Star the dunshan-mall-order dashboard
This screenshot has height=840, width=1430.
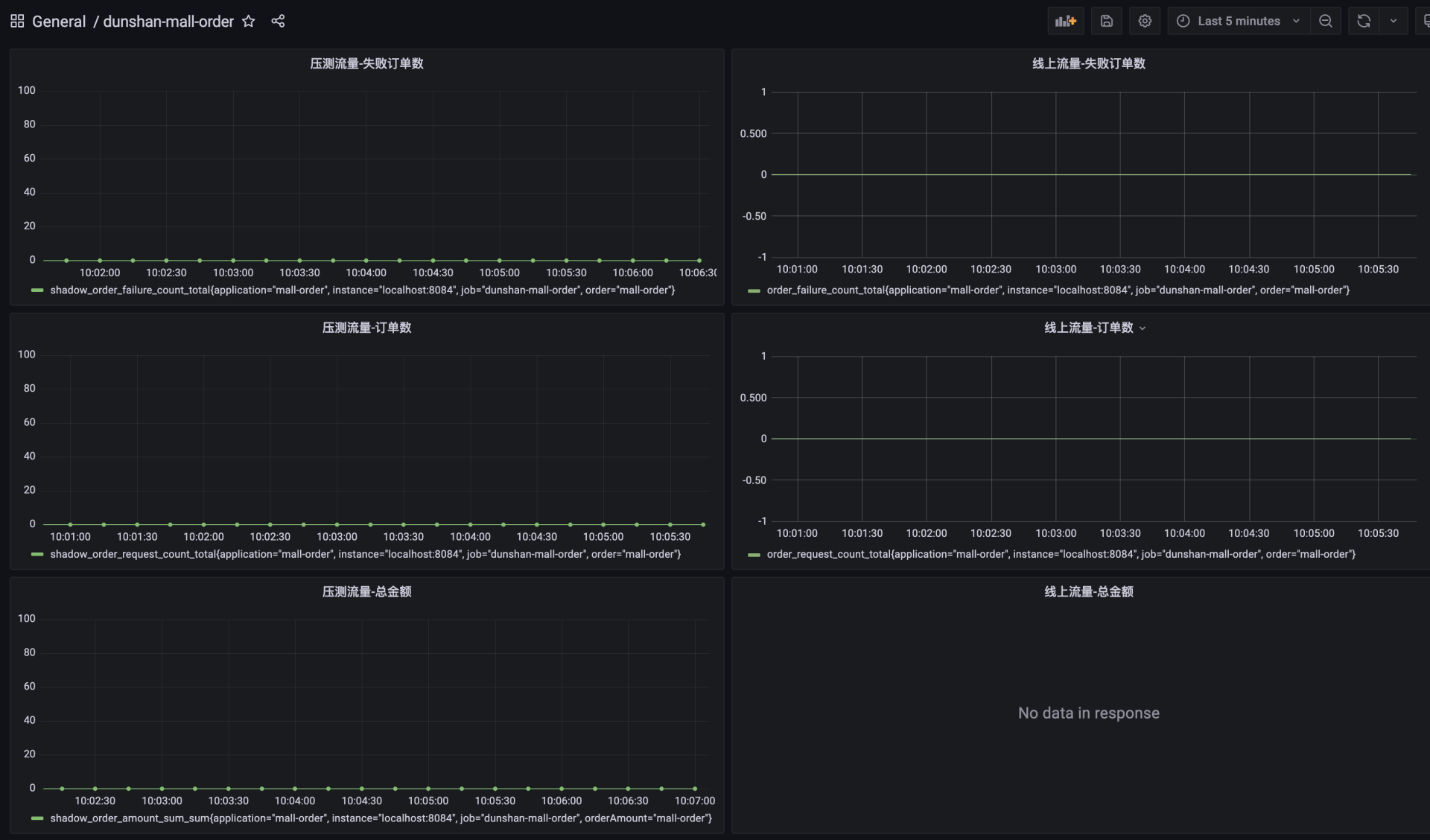(x=249, y=21)
